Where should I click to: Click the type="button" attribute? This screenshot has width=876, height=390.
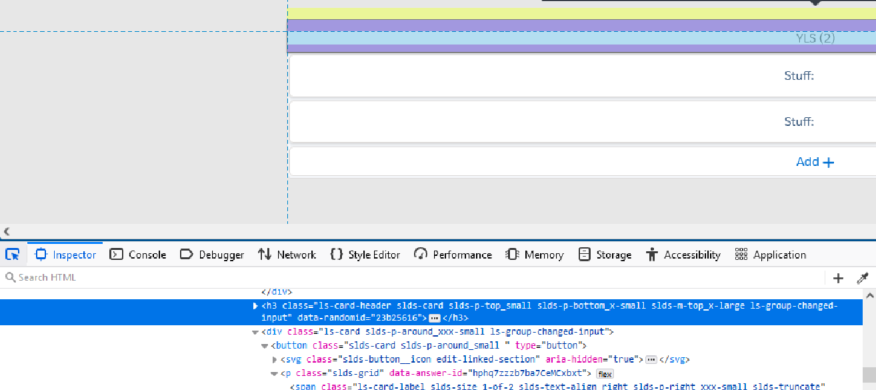click(548, 346)
